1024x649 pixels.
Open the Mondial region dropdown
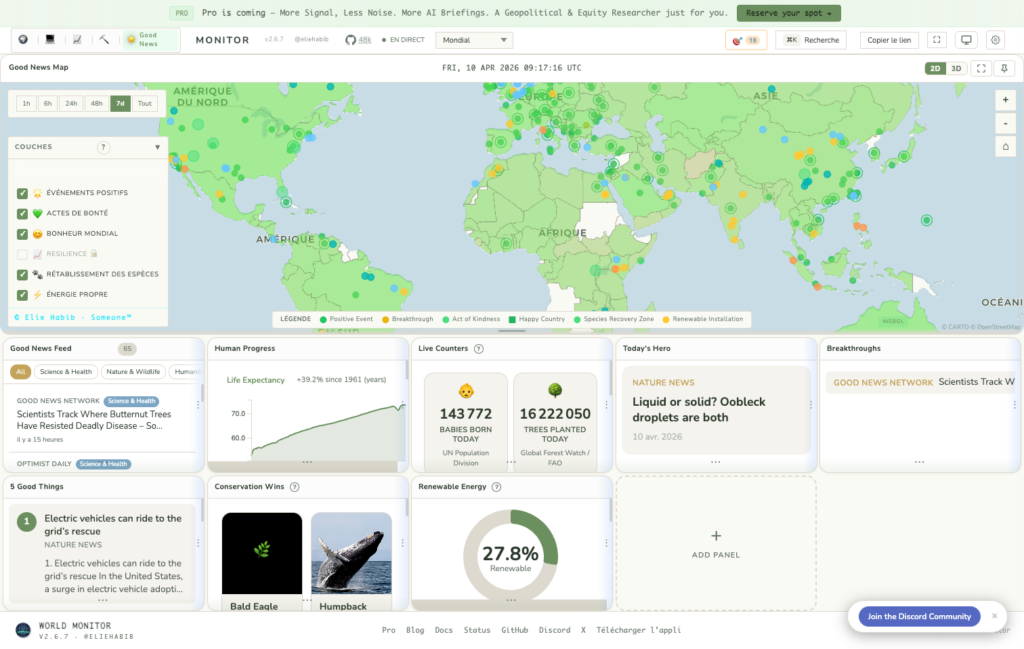pos(475,40)
